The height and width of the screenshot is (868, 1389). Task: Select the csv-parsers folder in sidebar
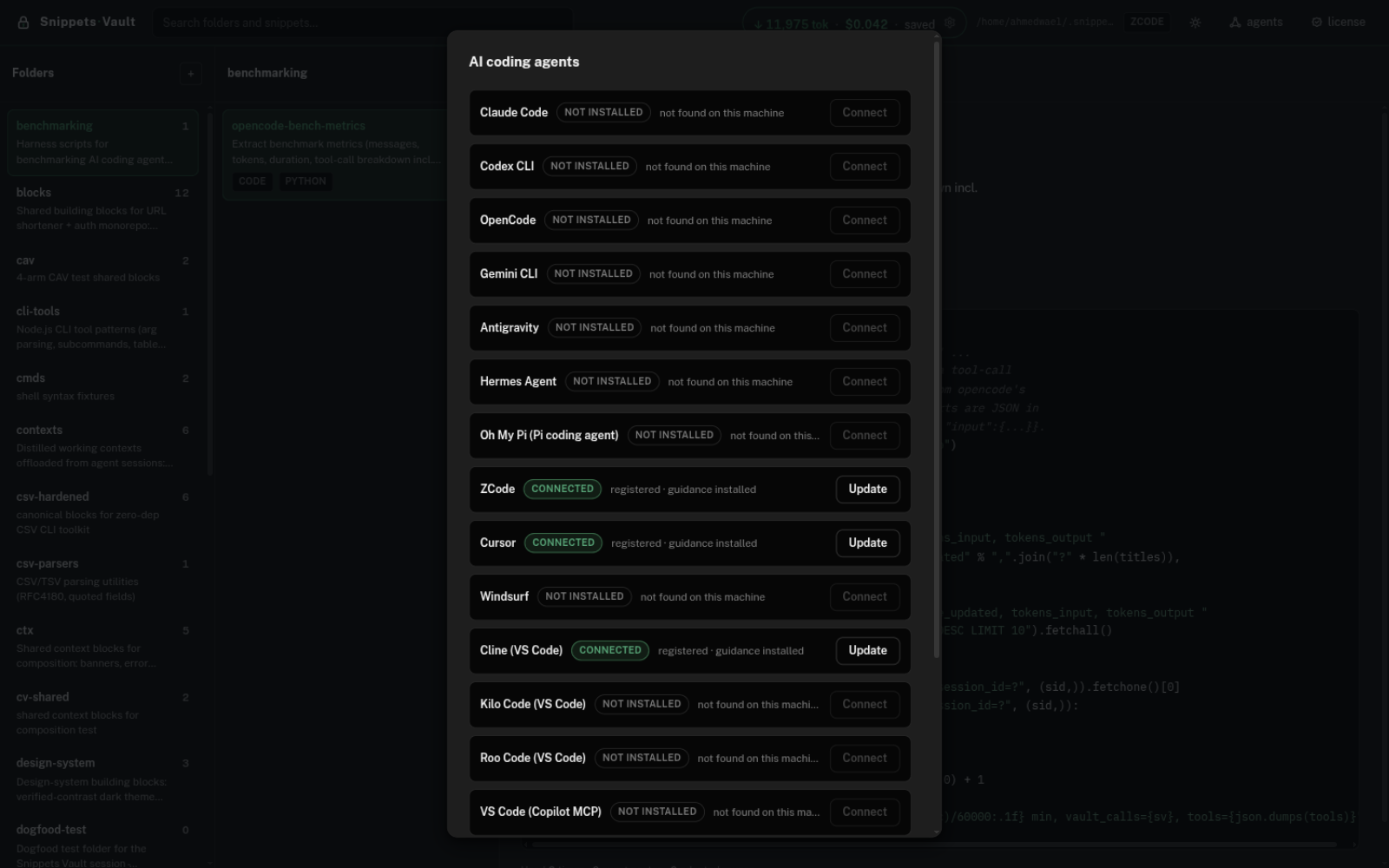102,580
